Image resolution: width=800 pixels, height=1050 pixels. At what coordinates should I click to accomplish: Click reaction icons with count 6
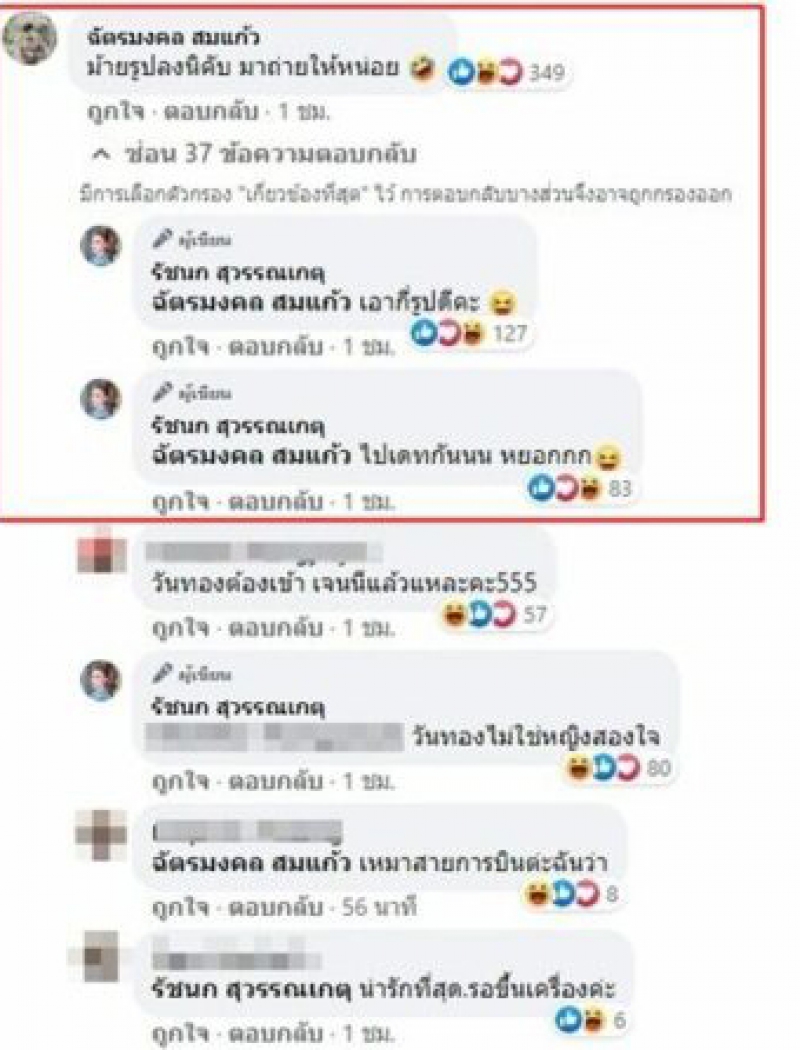591,1021
